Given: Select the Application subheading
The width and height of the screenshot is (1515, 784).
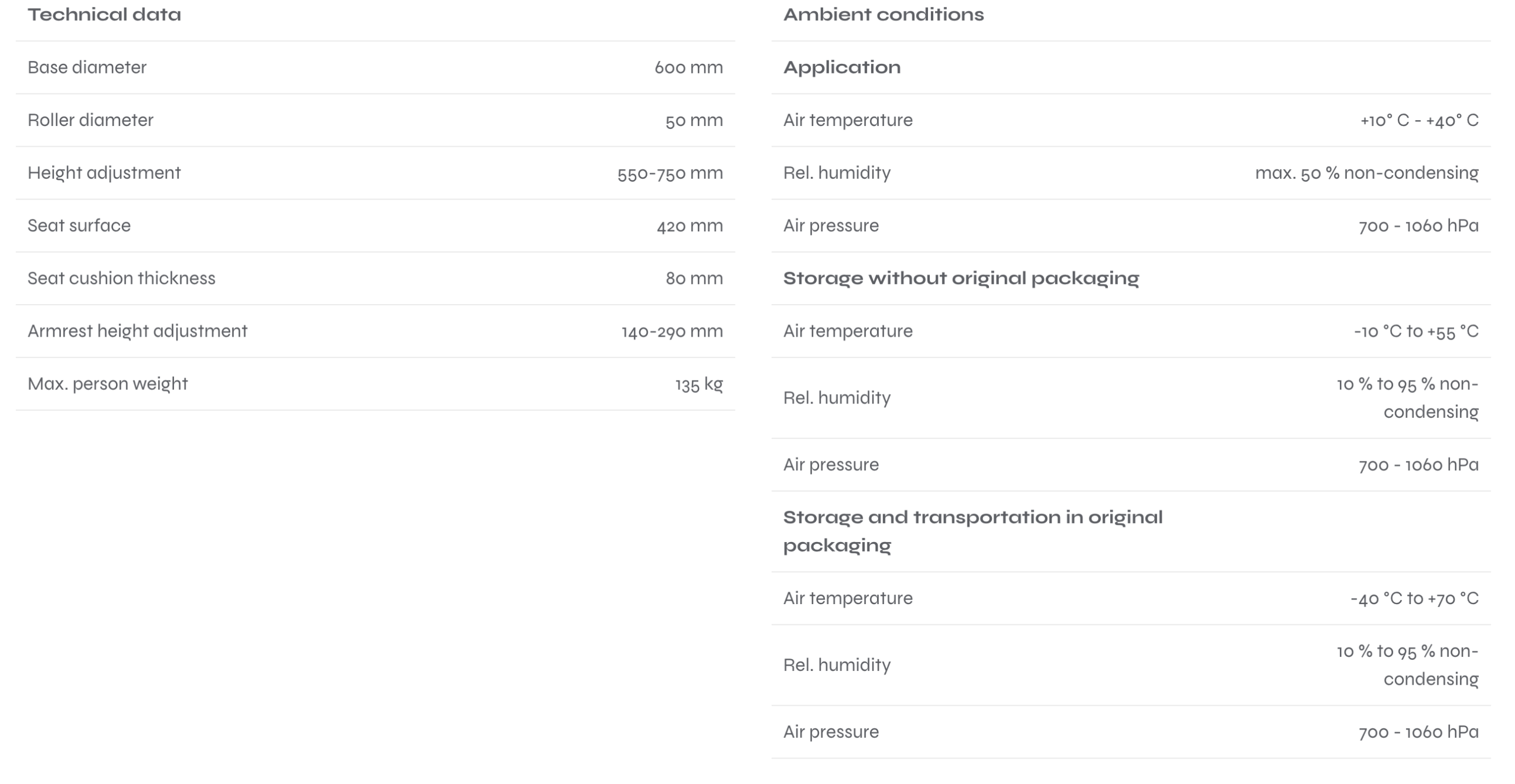Looking at the screenshot, I should [842, 67].
